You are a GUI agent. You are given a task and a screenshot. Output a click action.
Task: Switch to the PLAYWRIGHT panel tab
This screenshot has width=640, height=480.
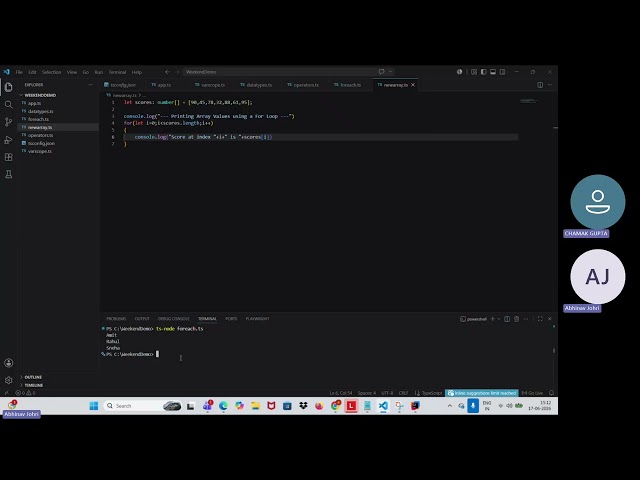258,319
